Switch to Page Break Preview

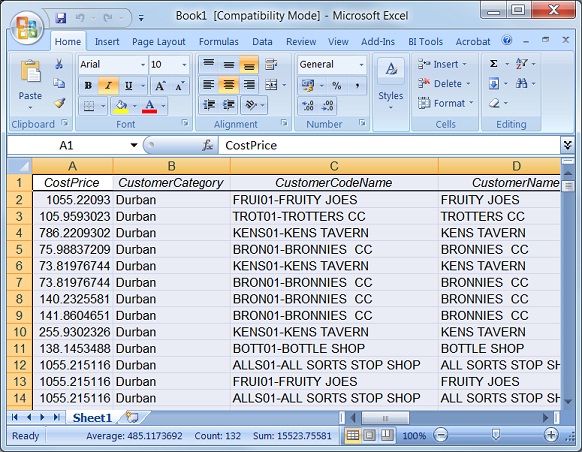pyautogui.click(x=387, y=435)
